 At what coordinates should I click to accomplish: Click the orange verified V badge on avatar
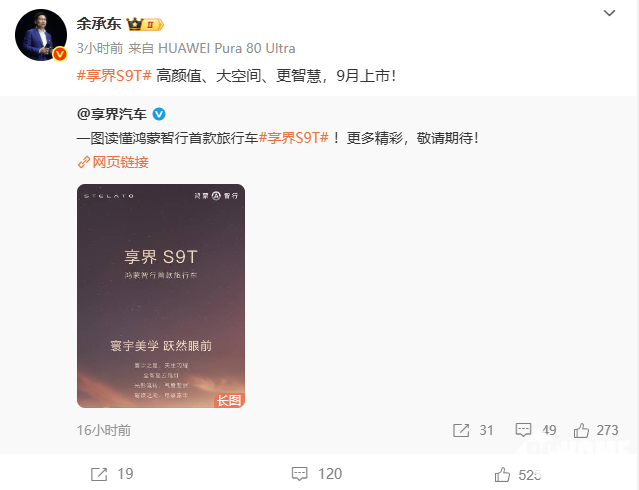tap(60, 54)
